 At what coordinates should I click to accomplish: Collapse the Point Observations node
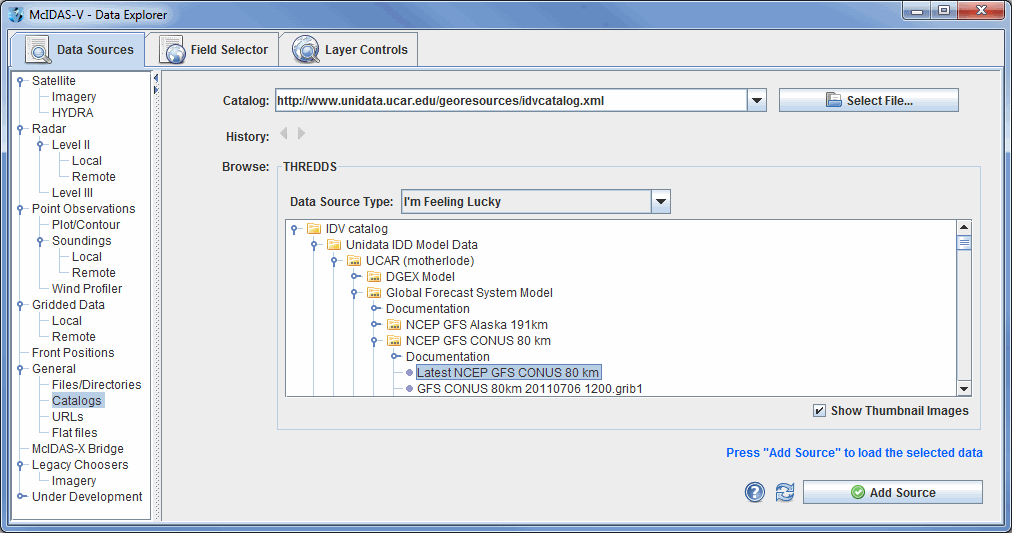[21, 209]
